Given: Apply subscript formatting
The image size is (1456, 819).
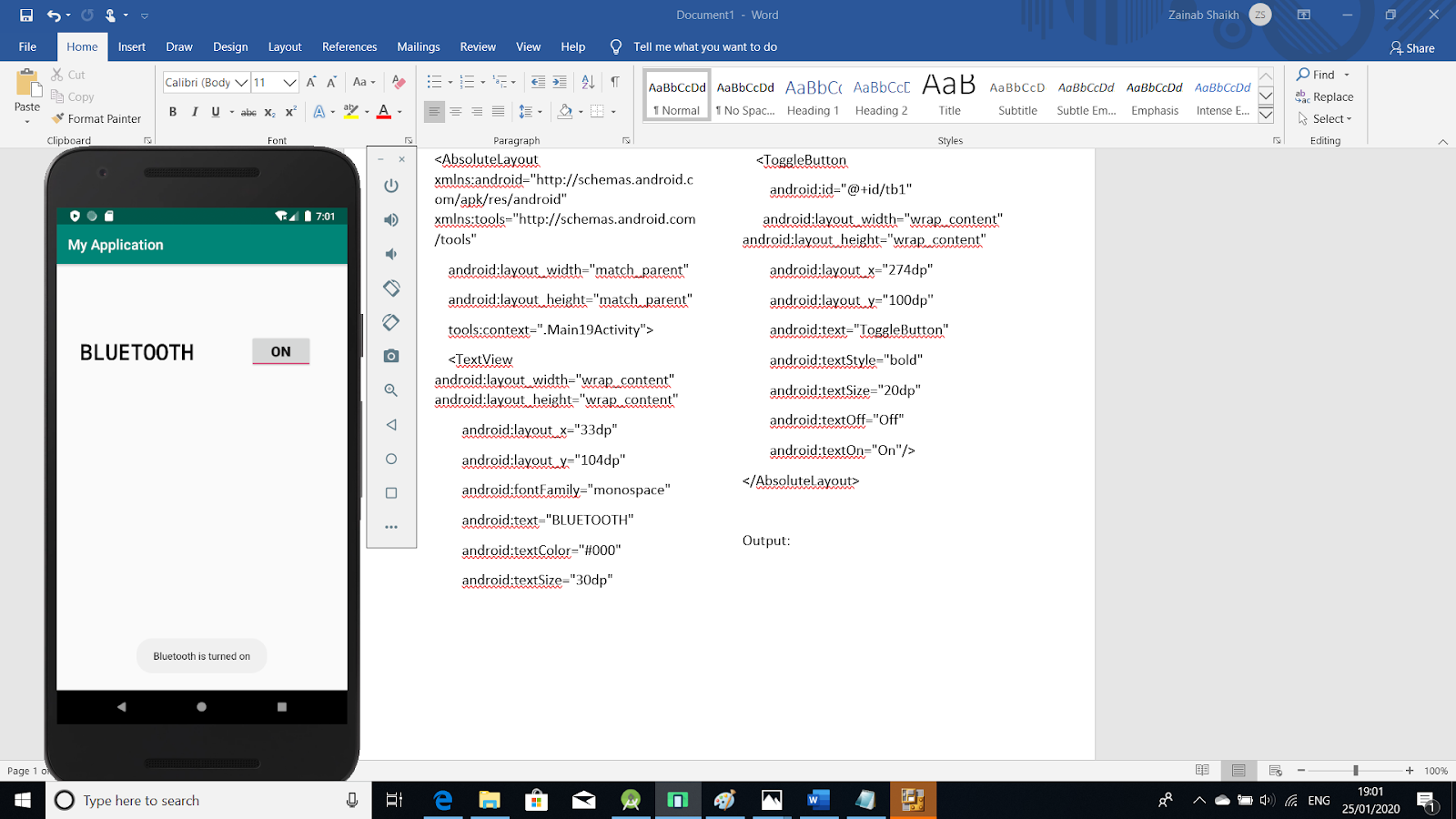Looking at the screenshot, I should pyautogui.click(x=269, y=112).
